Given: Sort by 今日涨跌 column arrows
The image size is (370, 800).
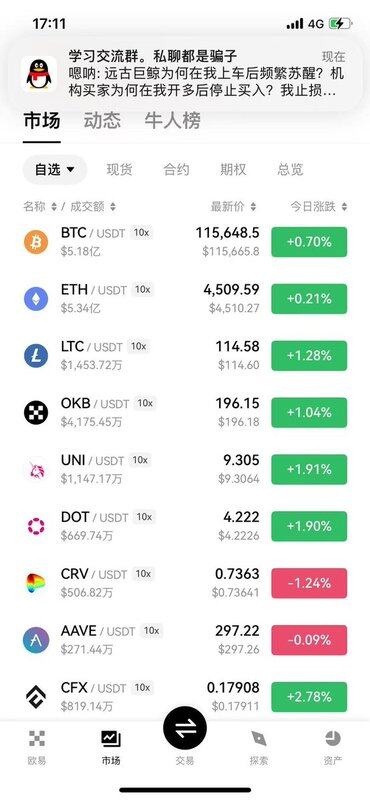Looking at the screenshot, I should click(x=344, y=207).
